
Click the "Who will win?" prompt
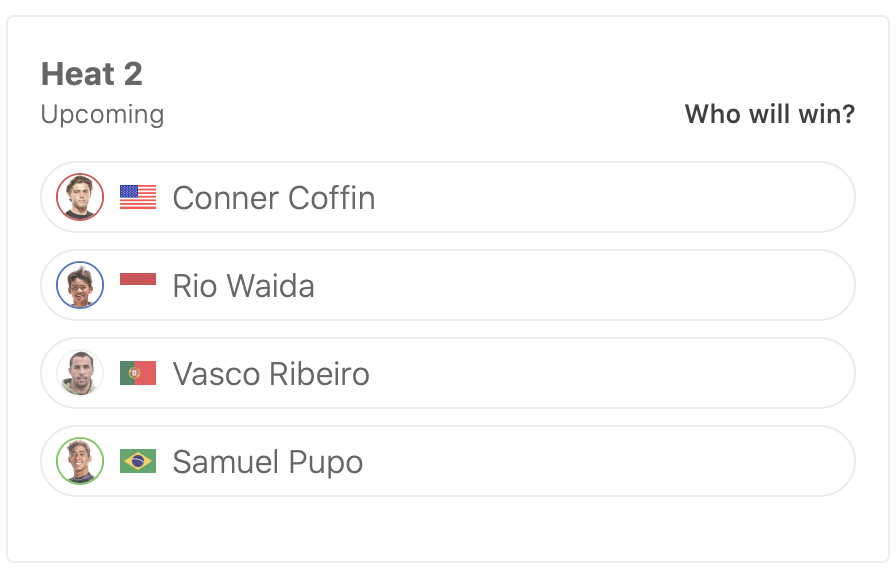point(769,114)
